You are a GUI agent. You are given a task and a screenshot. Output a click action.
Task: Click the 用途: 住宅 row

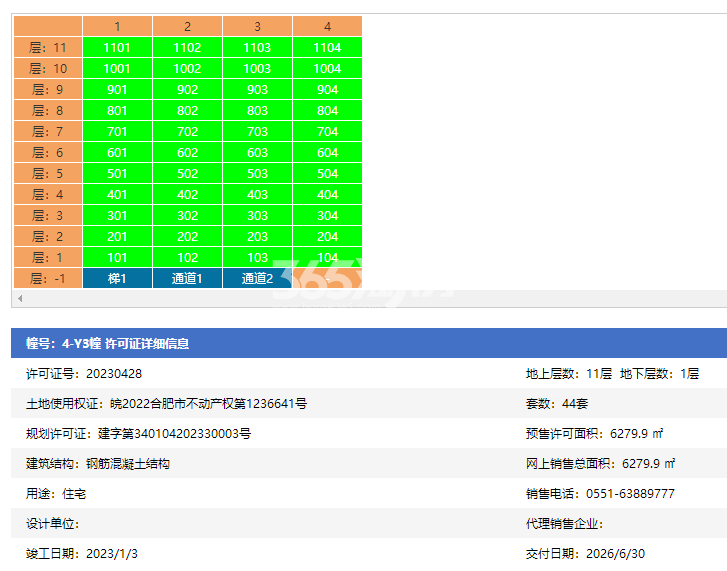tap(56, 494)
